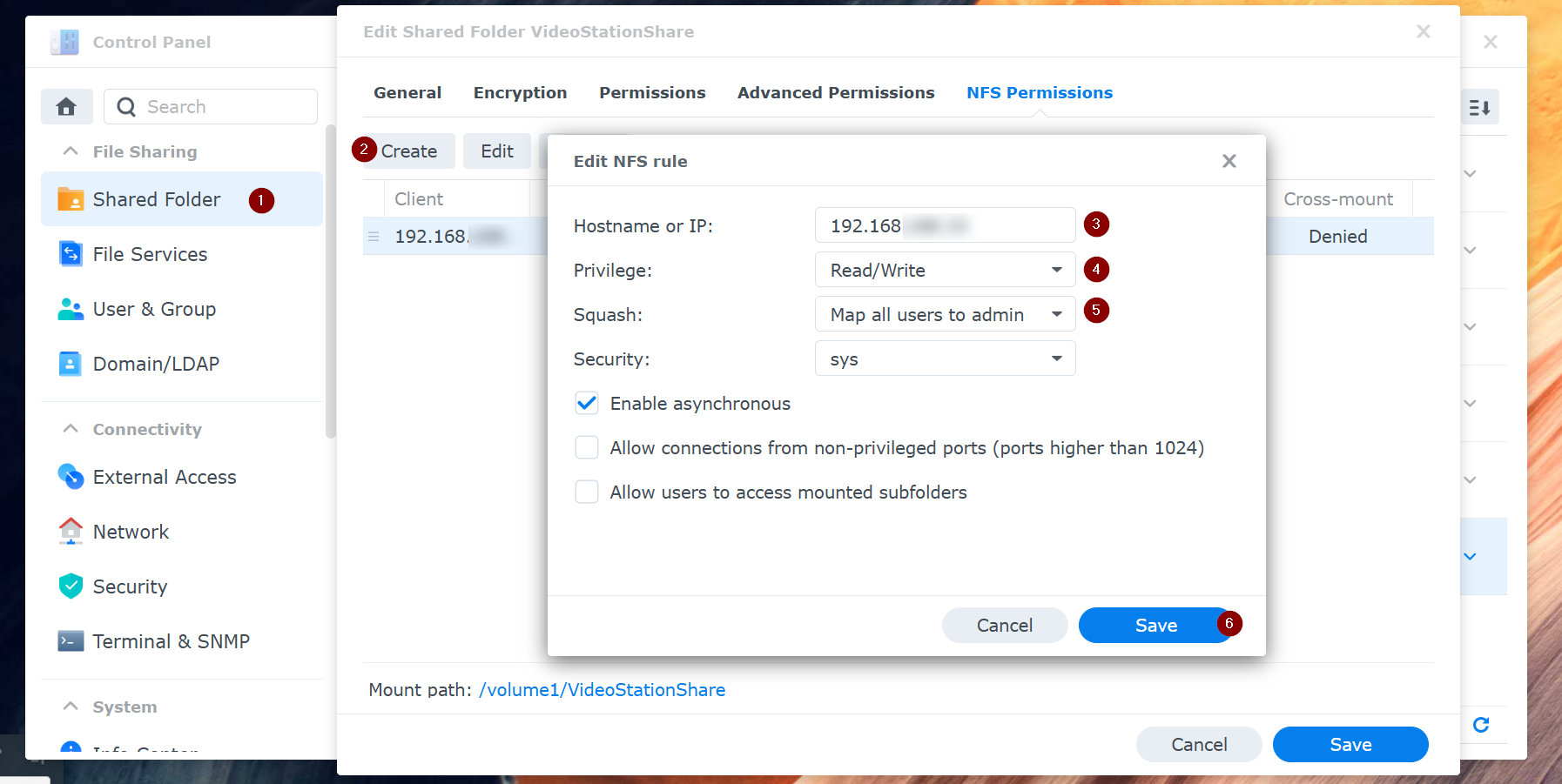Image resolution: width=1562 pixels, height=784 pixels.
Task: Open the Squash Map all users to admin dropdown
Action: click(946, 314)
